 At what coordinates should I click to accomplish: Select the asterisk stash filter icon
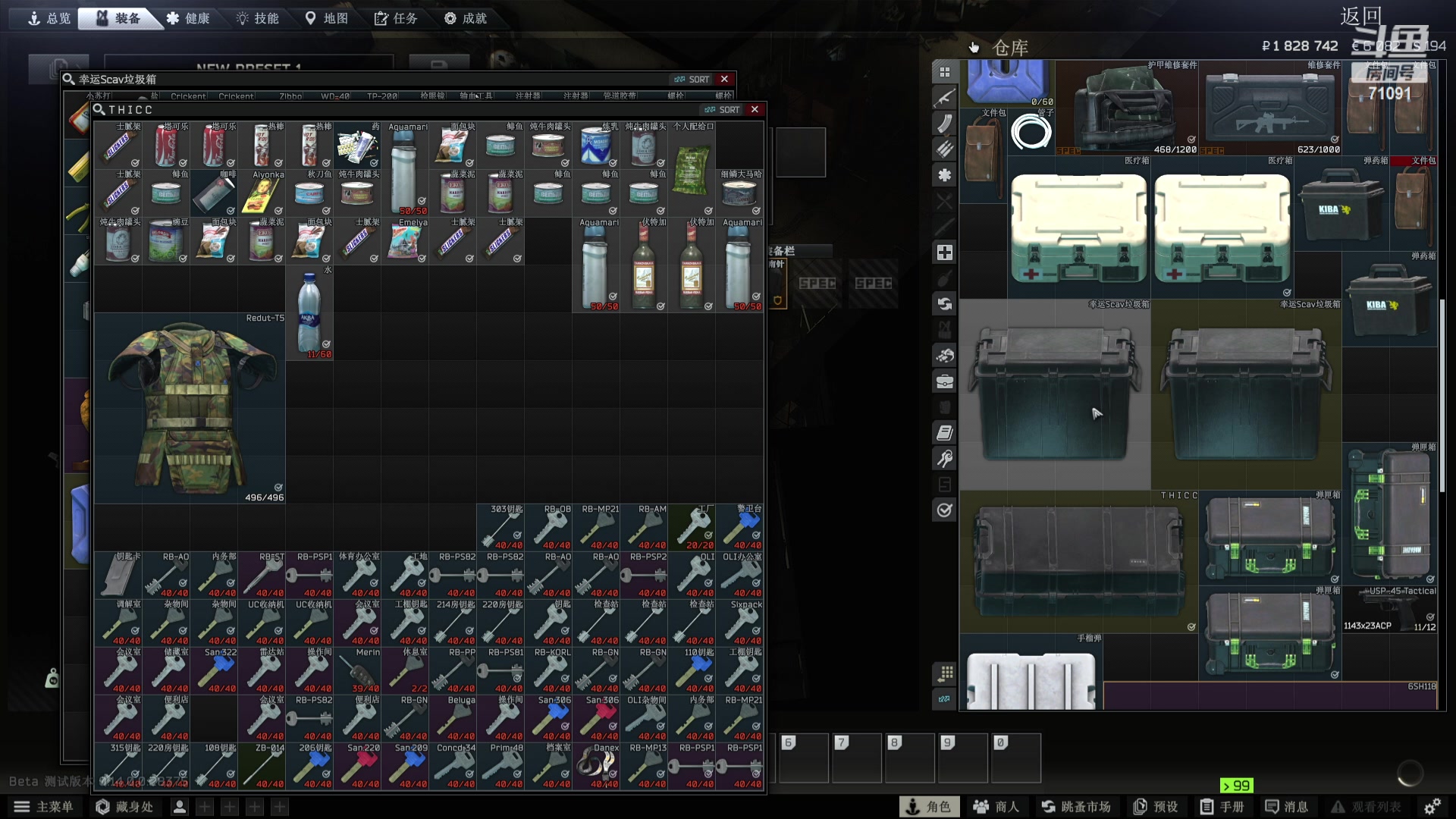pyautogui.click(x=944, y=175)
